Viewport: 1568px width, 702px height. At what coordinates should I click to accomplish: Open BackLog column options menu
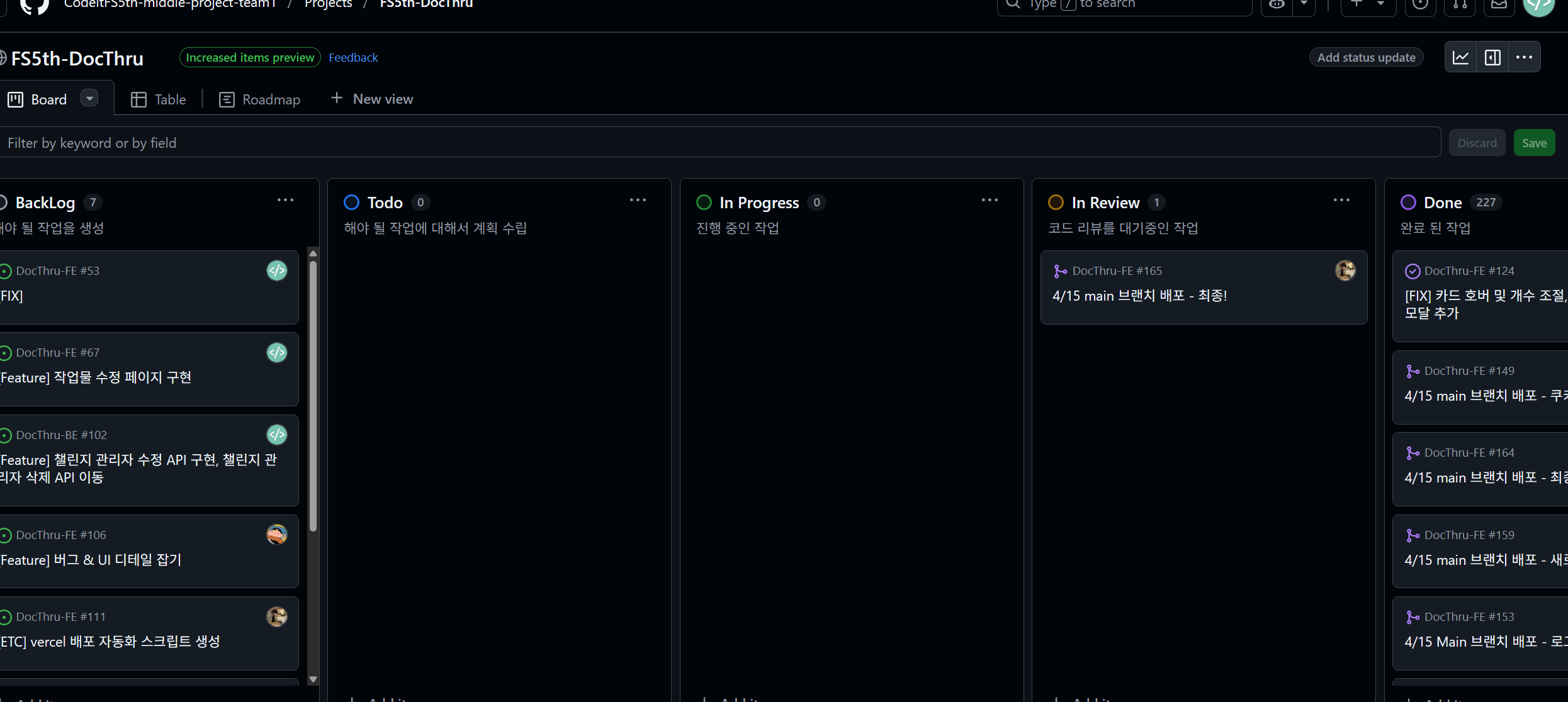tap(285, 201)
